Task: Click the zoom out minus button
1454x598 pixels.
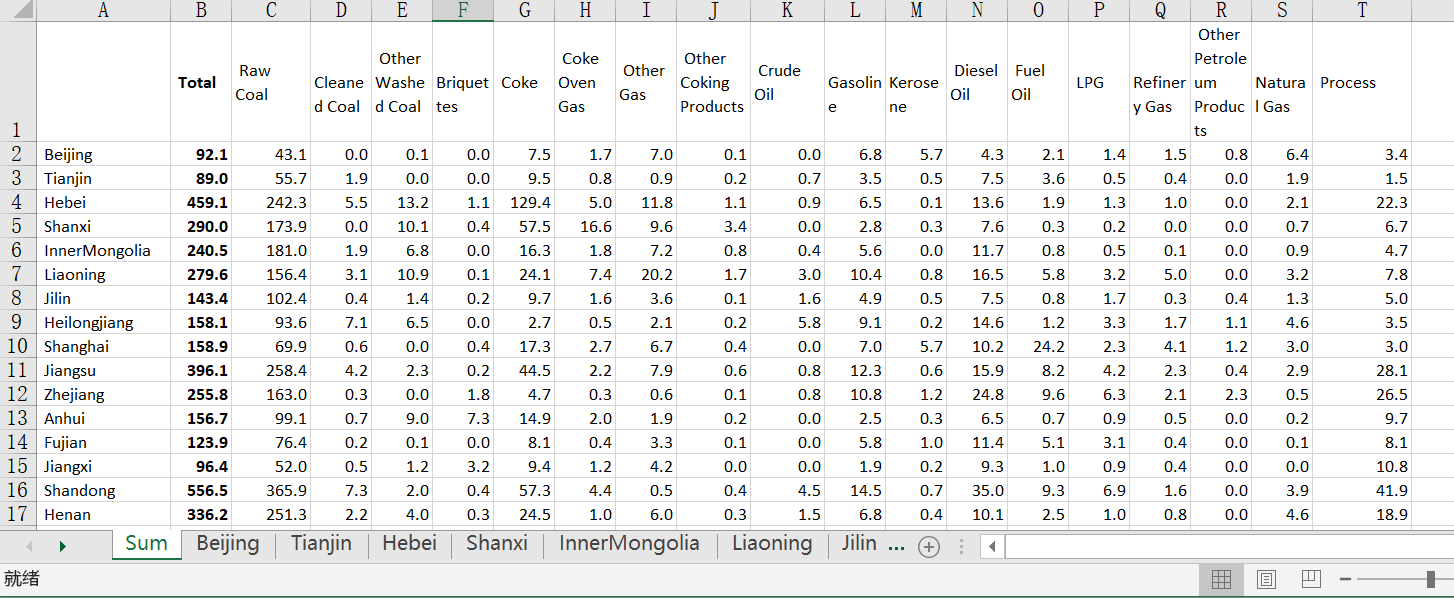Action: click(x=1346, y=579)
